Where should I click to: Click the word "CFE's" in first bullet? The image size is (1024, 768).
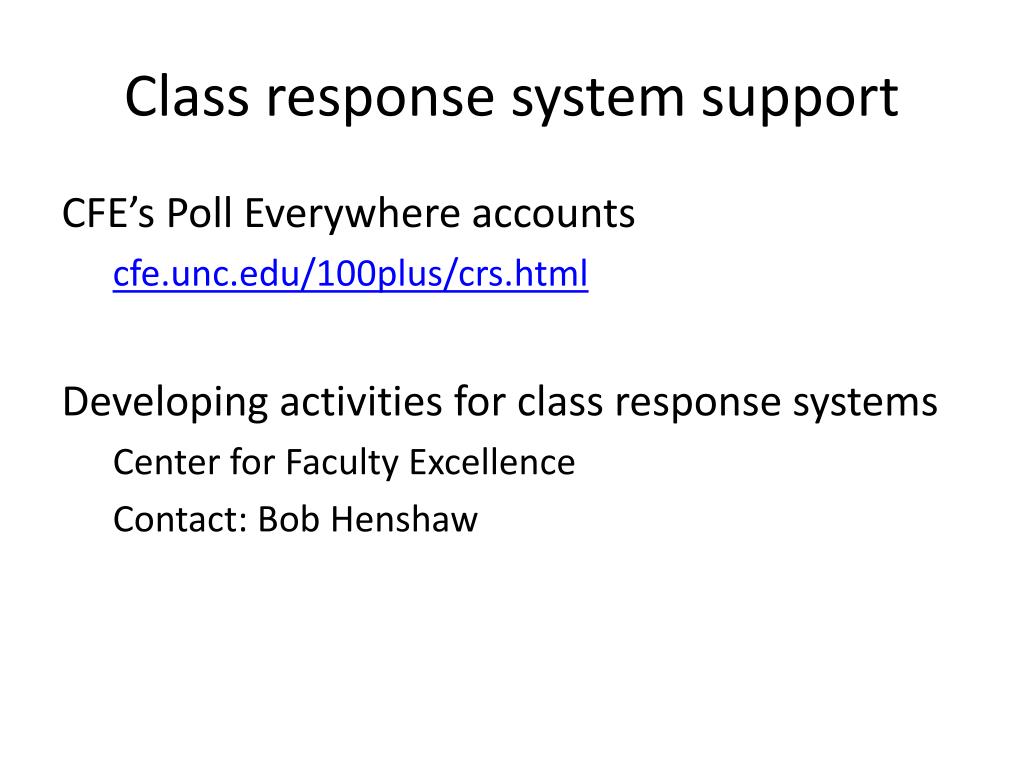click(109, 213)
